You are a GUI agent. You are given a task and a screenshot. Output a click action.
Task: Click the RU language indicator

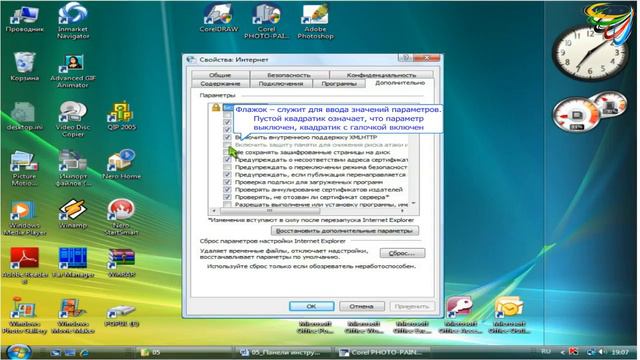tap(546, 351)
